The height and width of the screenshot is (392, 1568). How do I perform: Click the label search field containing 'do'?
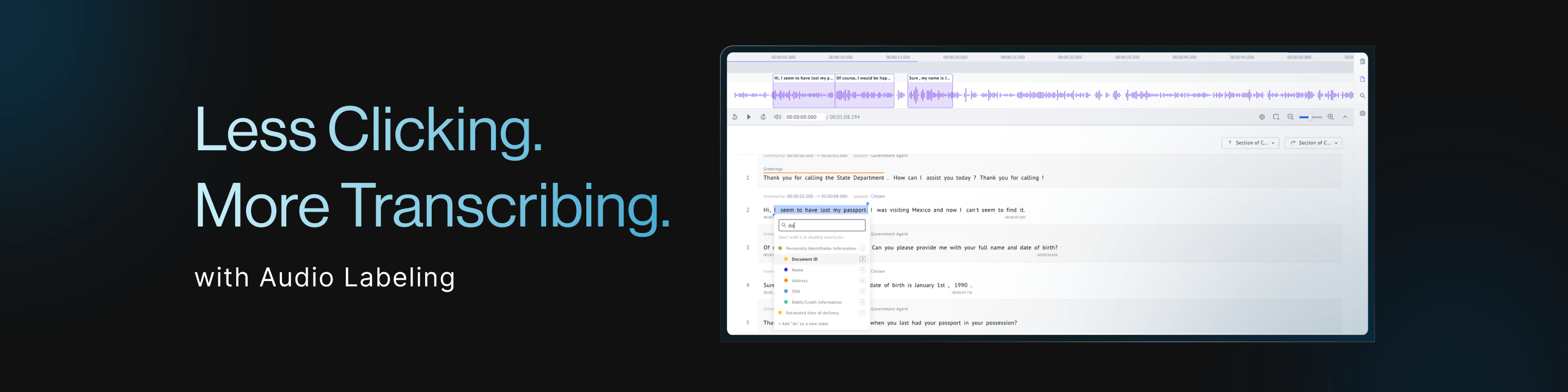[x=822, y=225]
